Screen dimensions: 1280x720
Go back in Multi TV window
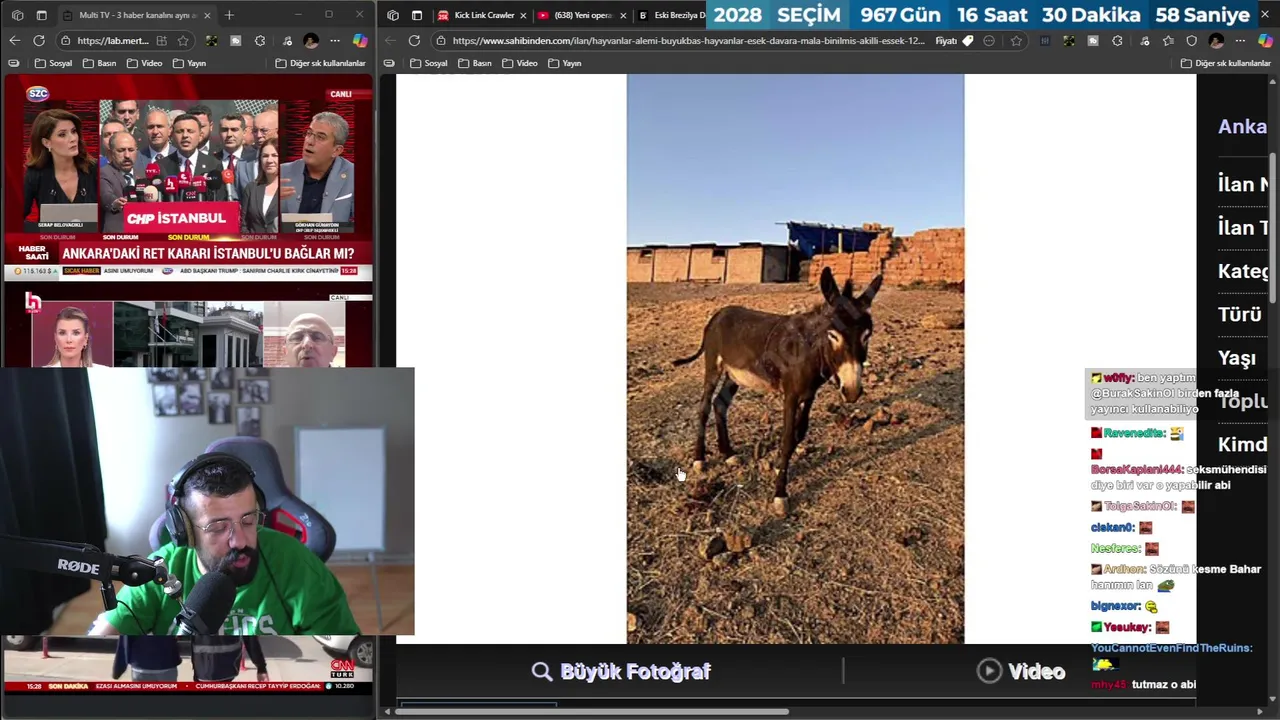(x=14, y=40)
